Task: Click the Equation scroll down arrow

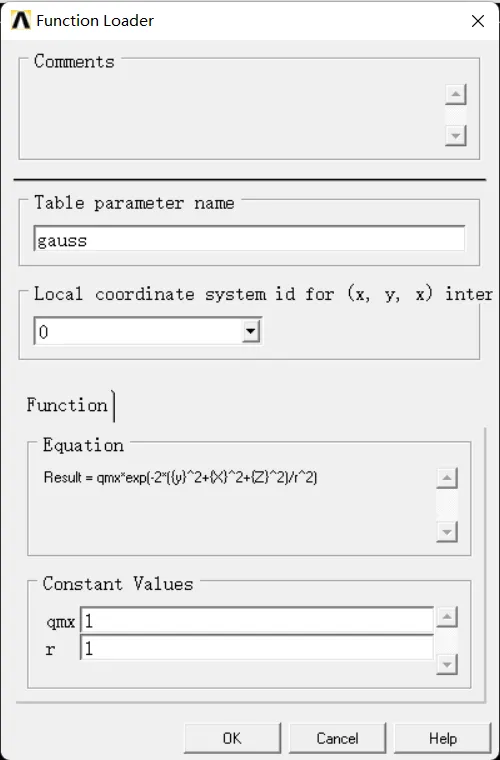Action: [447, 532]
